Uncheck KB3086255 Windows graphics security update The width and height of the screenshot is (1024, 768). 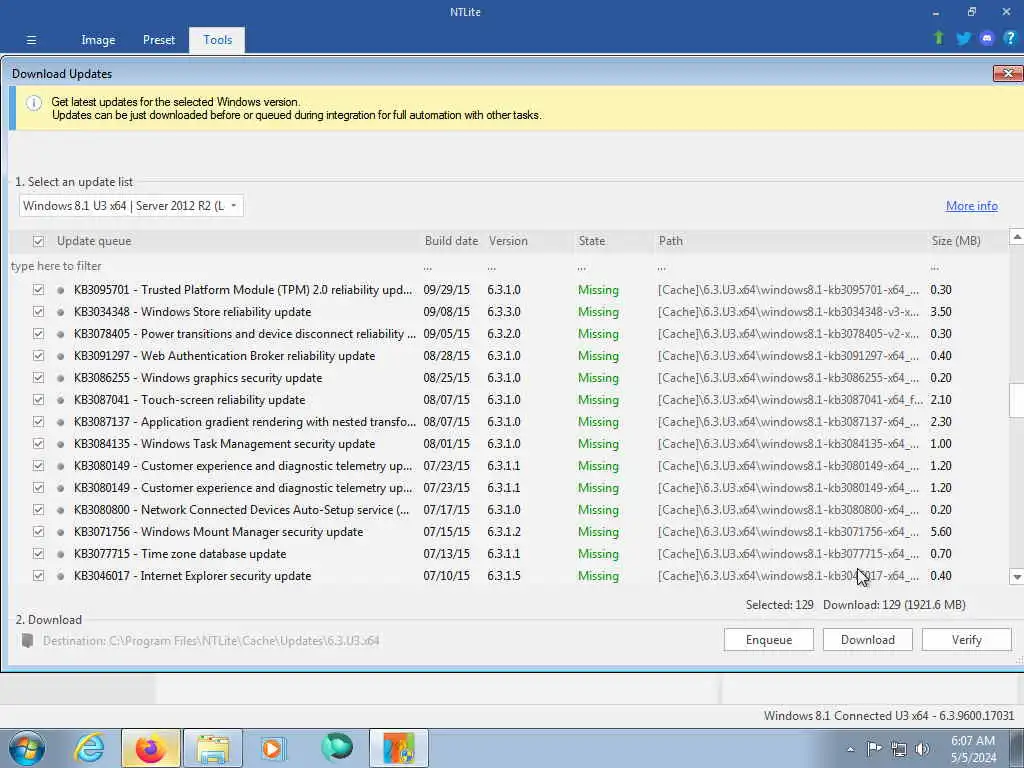(x=39, y=378)
